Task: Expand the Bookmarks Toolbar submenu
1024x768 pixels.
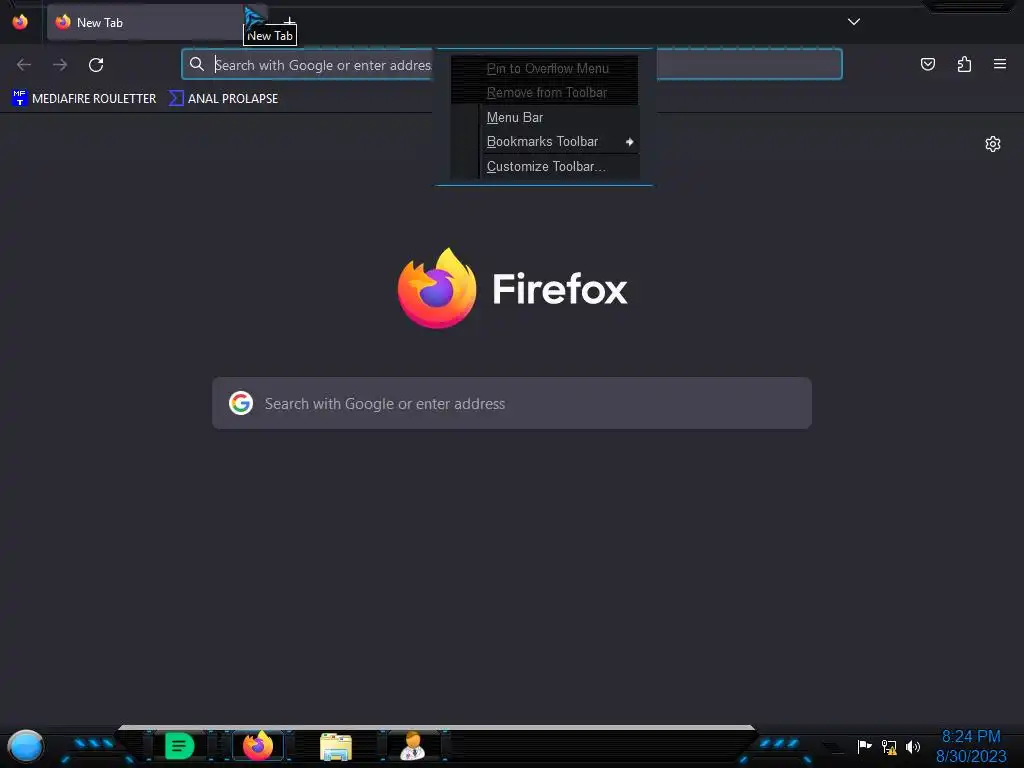Action: tap(545, 142)
